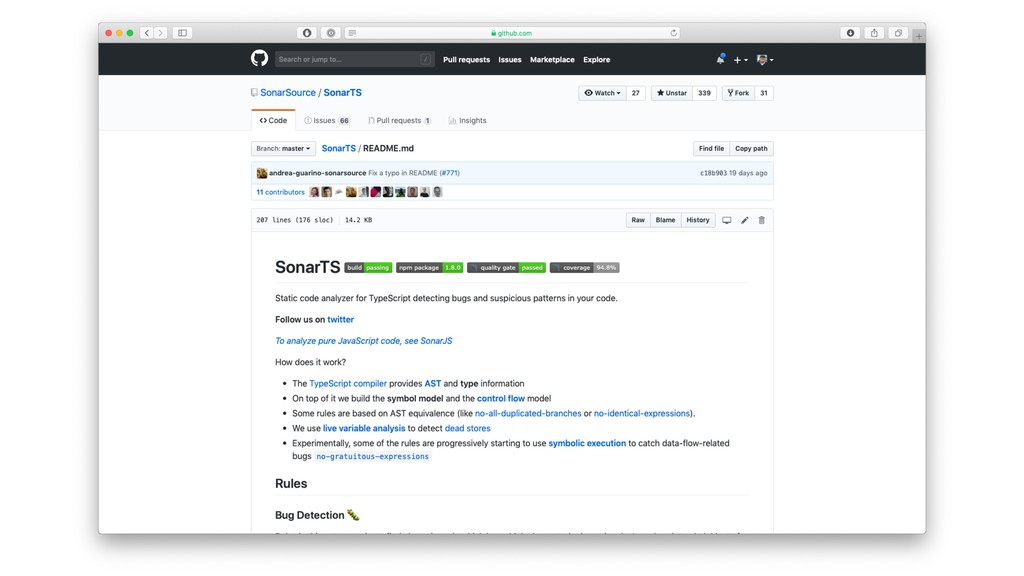This screenshot has height=576, width=1024.
Task: Open the 11 contributors link
Action: 280,192
